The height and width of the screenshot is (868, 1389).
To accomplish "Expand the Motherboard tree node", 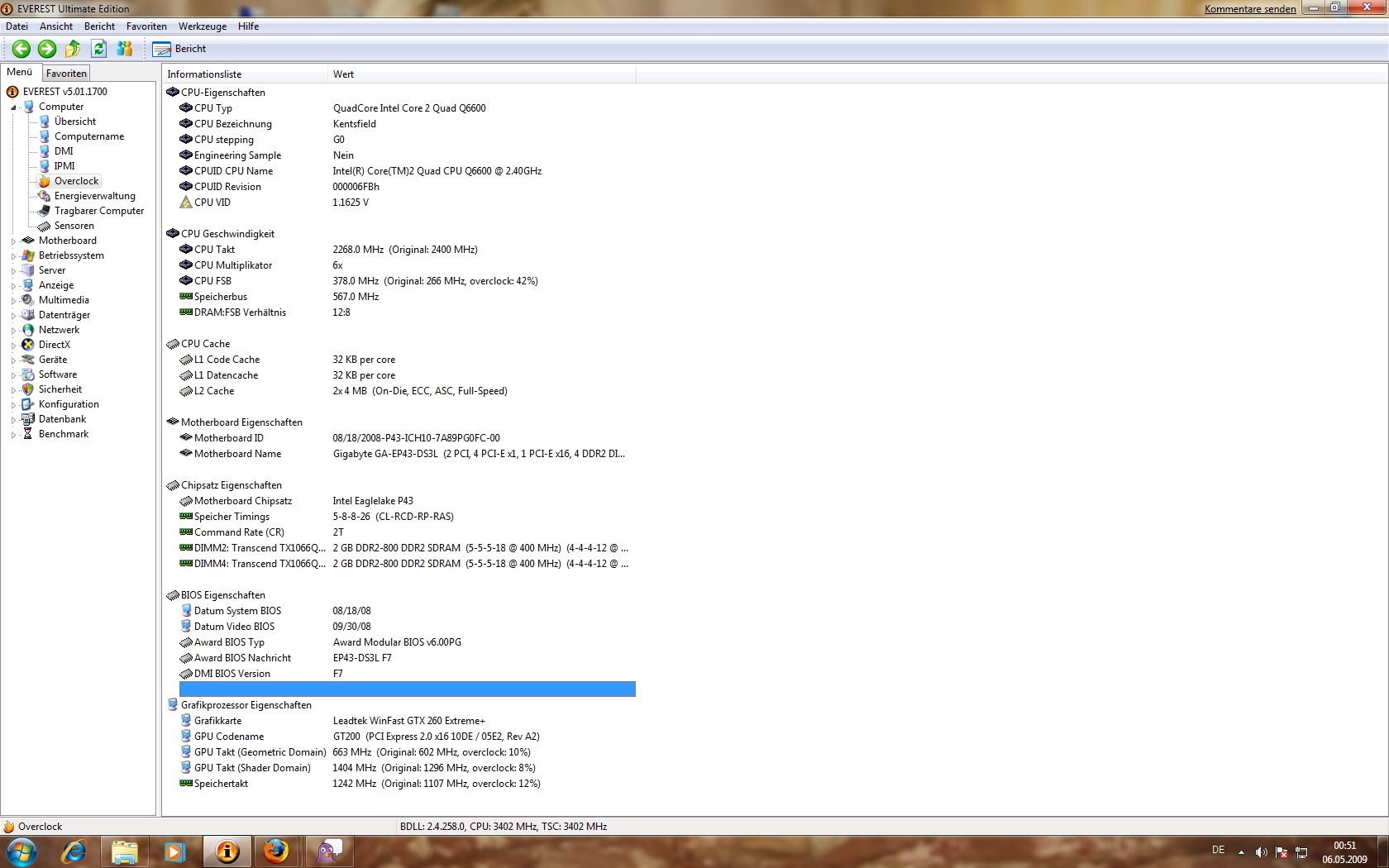I will (x=13, y=241).
